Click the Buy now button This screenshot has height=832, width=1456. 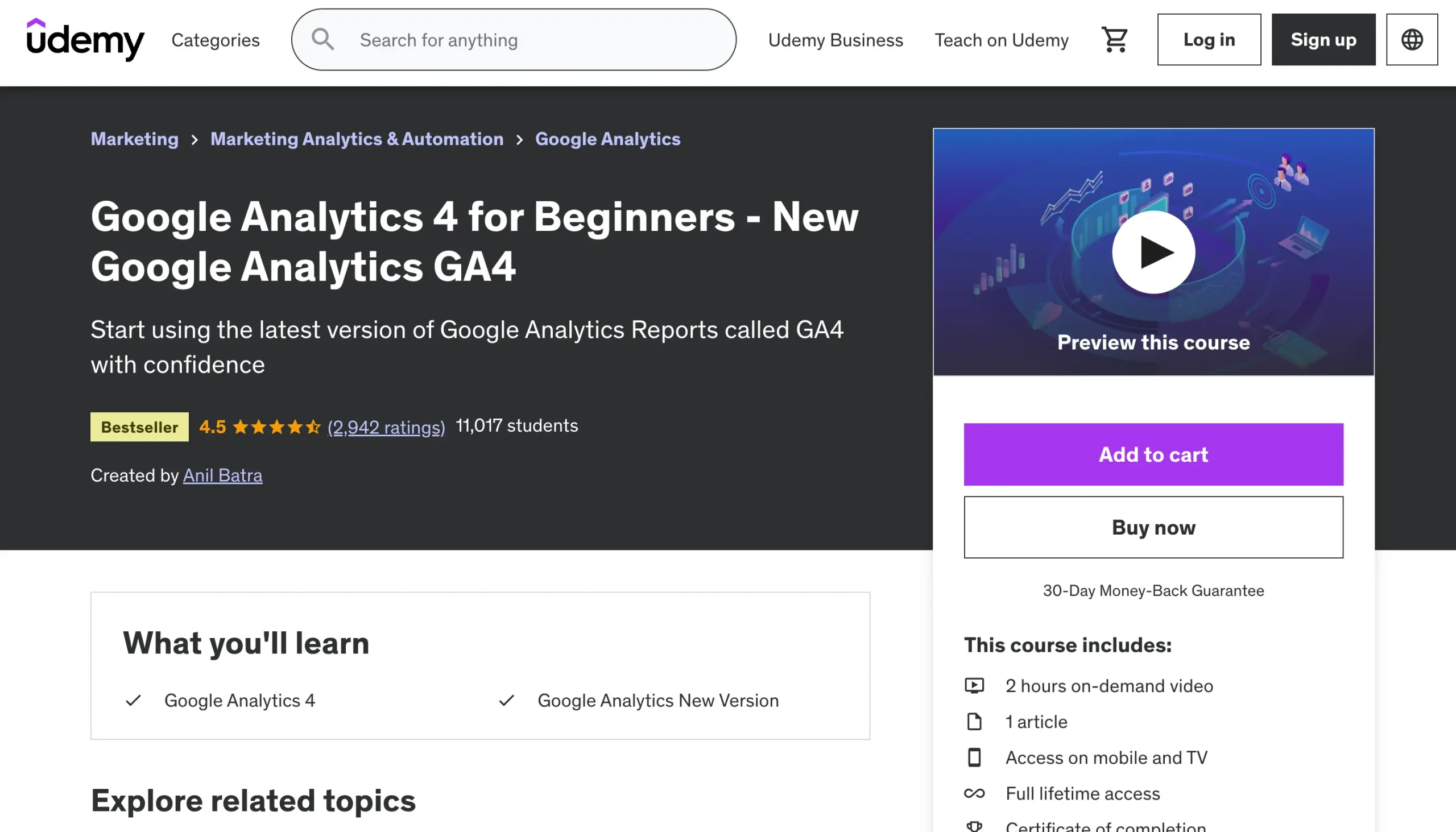1153,527
